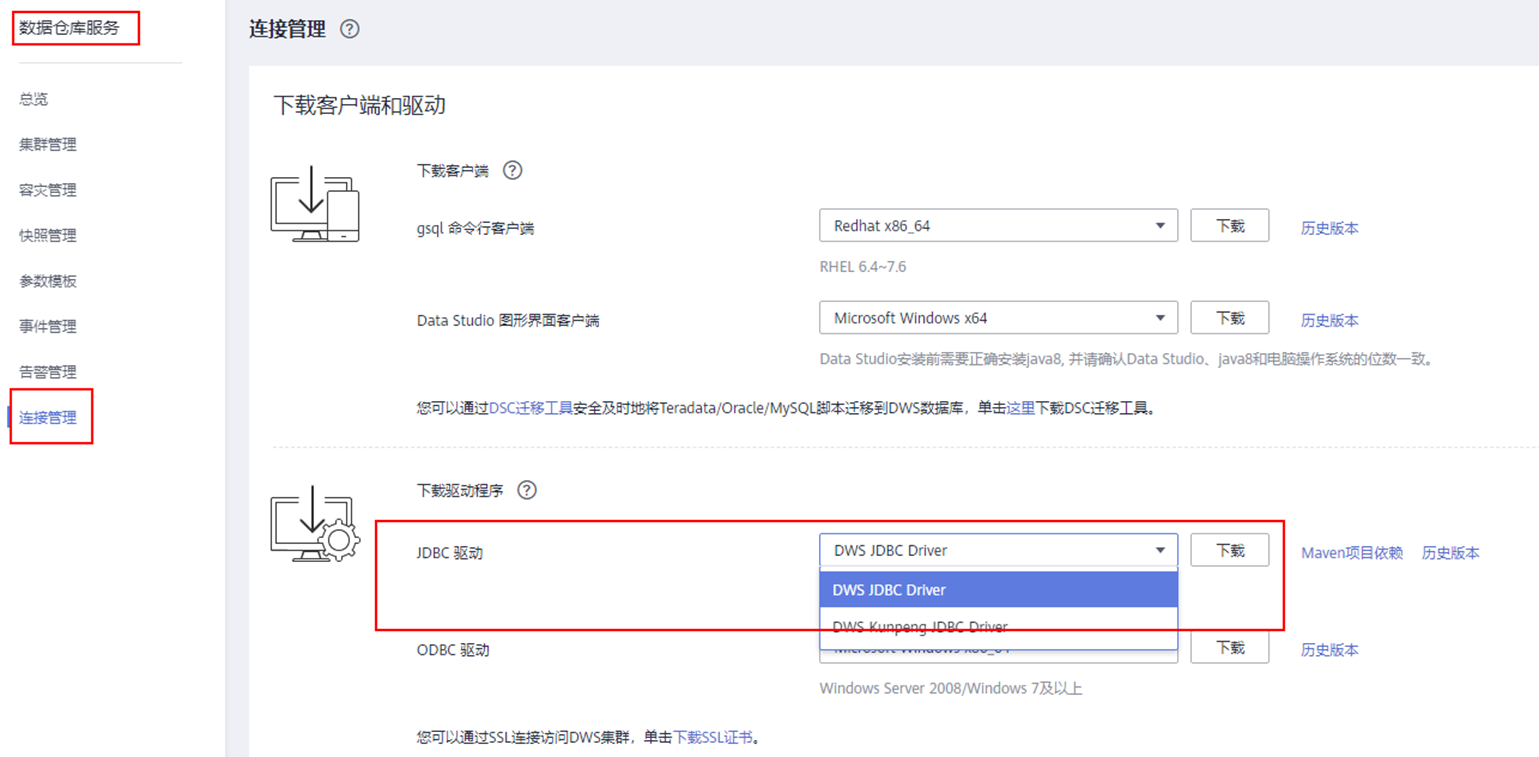Go to 告警管理 sidebar entry

click(x=48, y=372)
